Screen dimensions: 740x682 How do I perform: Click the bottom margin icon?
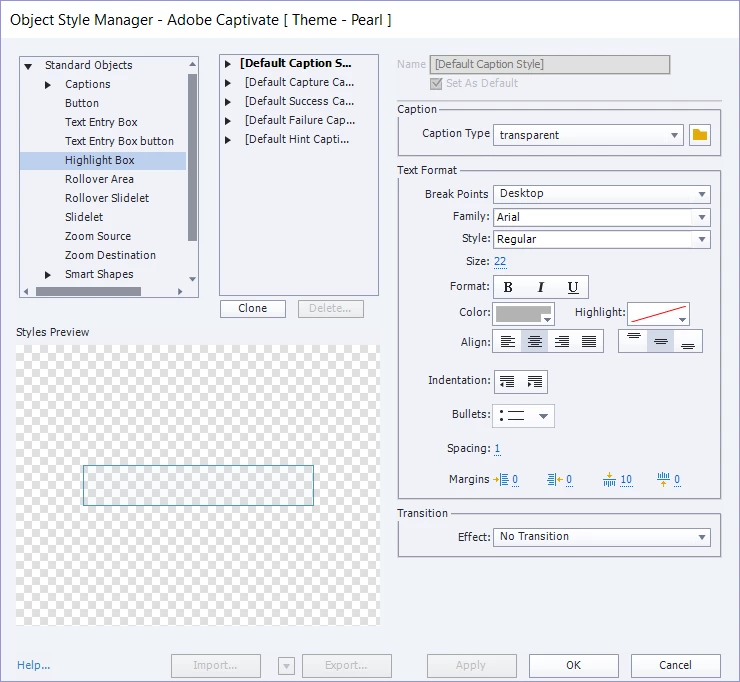point(663,480)
